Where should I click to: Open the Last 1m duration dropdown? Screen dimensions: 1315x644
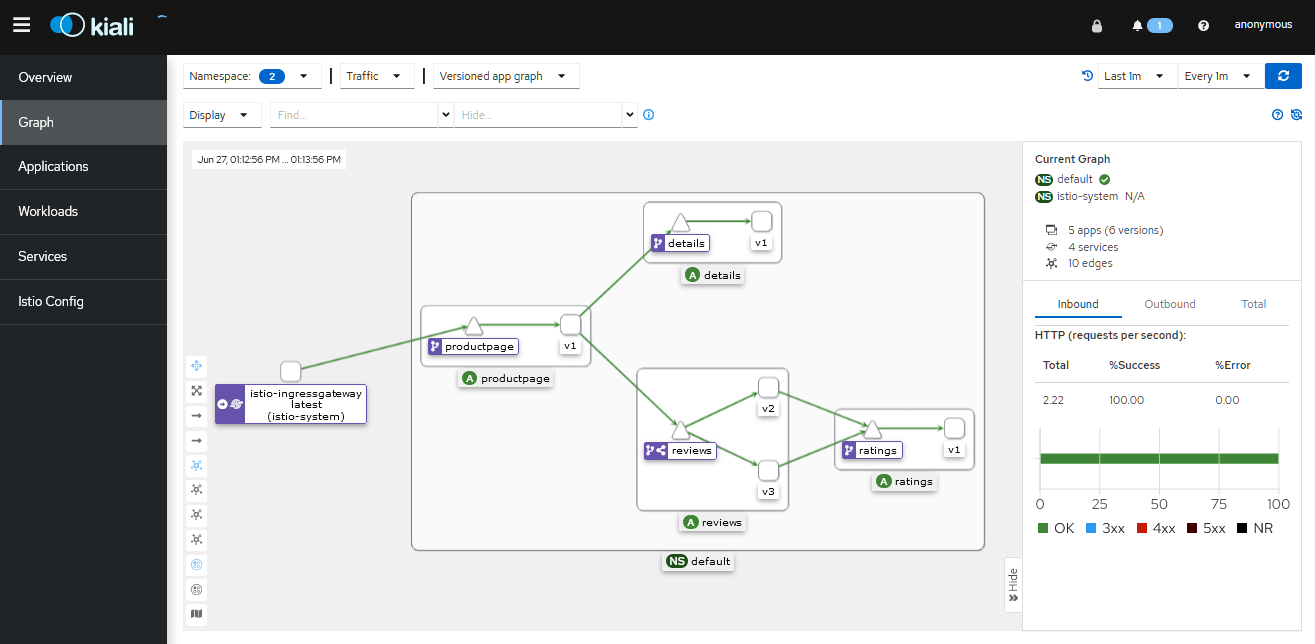(x=1135, y=76)
